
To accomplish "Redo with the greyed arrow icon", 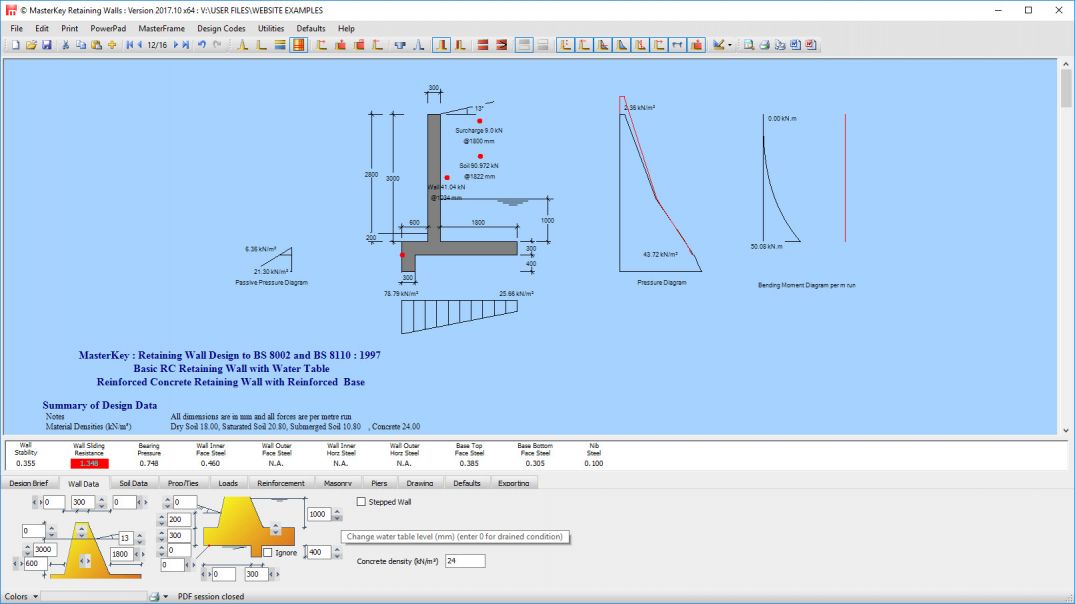I will (x=217, y=45).
